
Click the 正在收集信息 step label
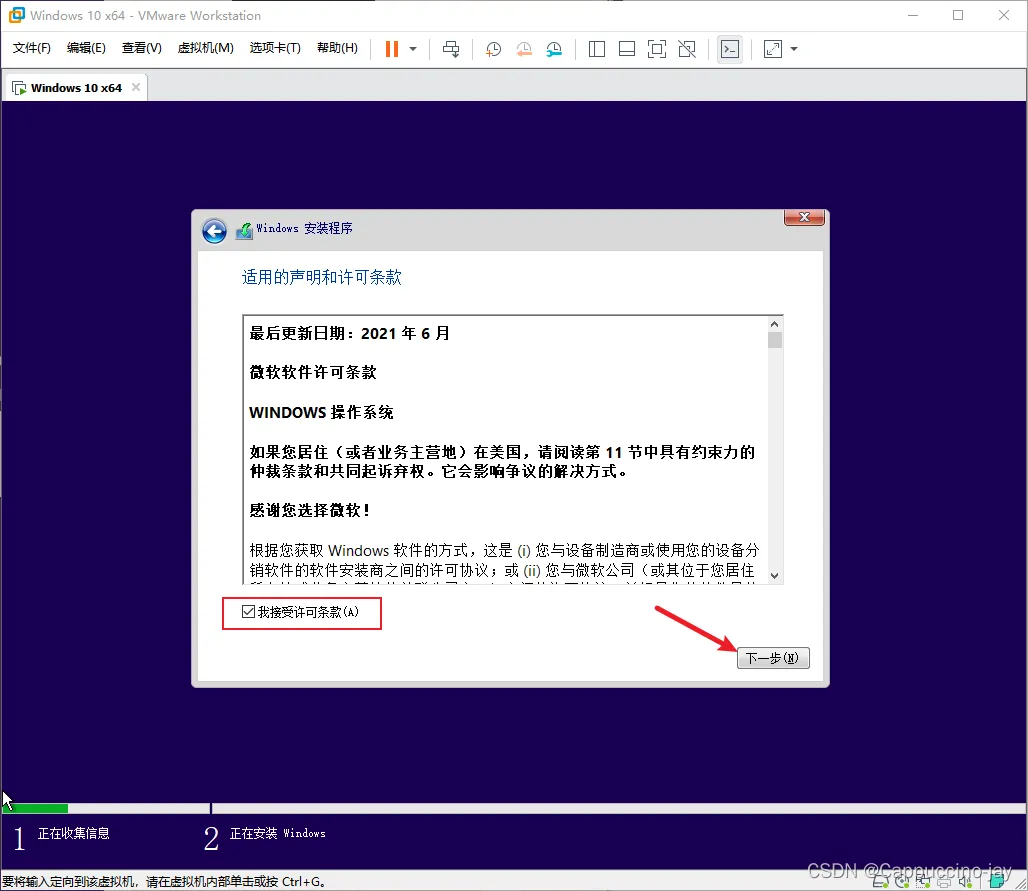click(73, 833)
